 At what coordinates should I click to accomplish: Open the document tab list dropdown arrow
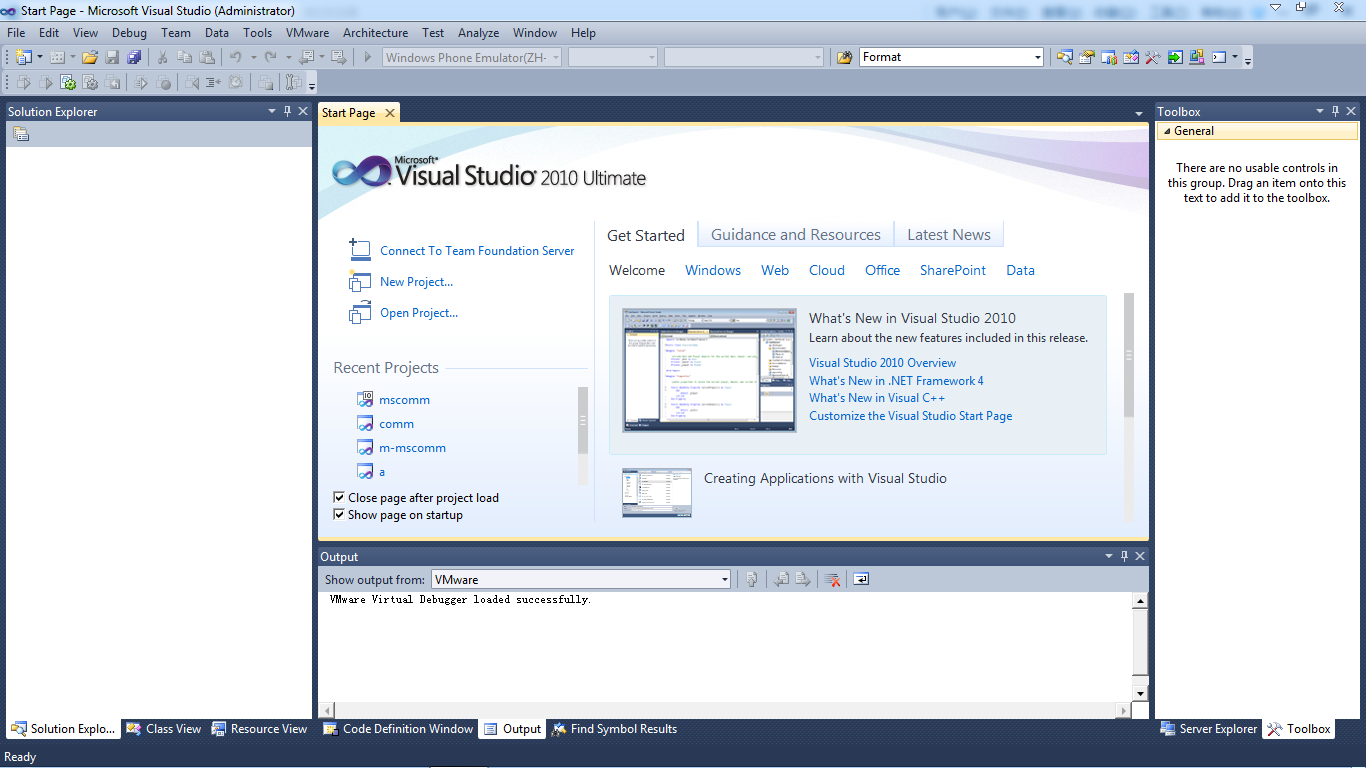click(1139, 113)
